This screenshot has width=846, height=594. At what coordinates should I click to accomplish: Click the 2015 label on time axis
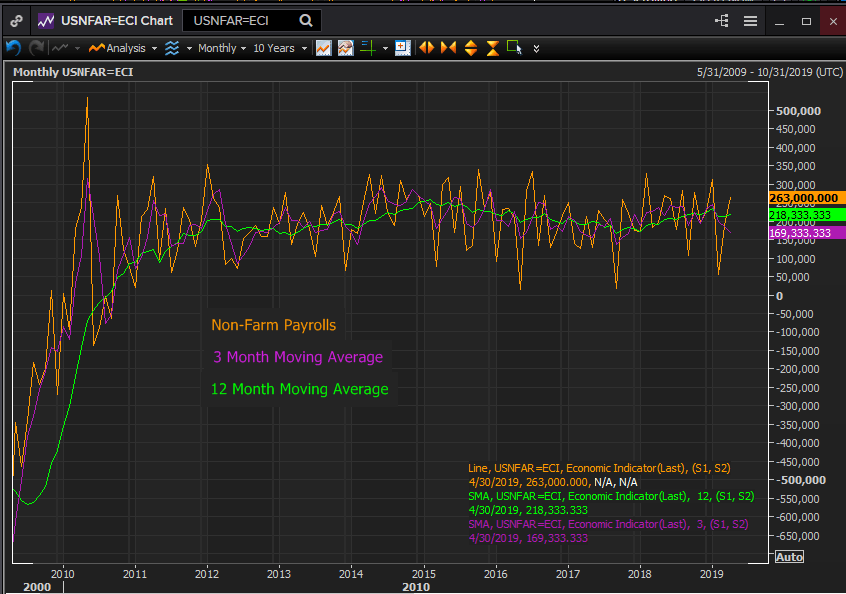424,574
